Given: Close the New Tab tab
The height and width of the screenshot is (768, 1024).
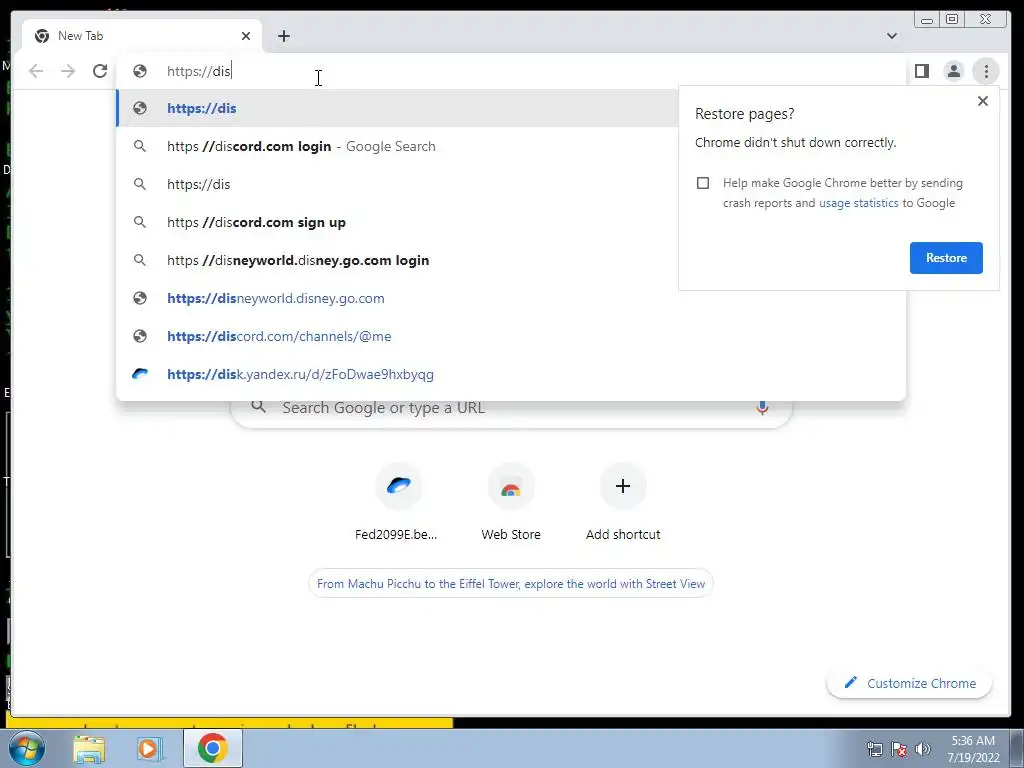Looking at the screenshot, I should click(246, 36).
